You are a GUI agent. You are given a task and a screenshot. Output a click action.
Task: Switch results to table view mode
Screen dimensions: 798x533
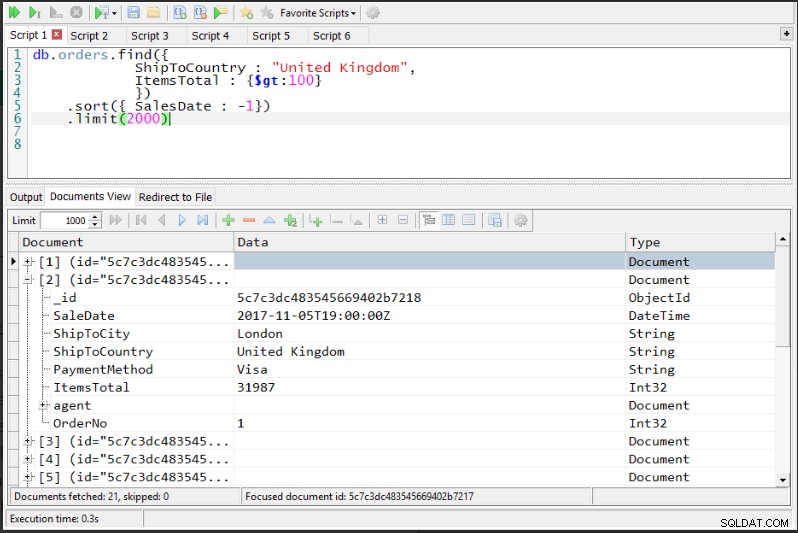[x=448, y=220]
